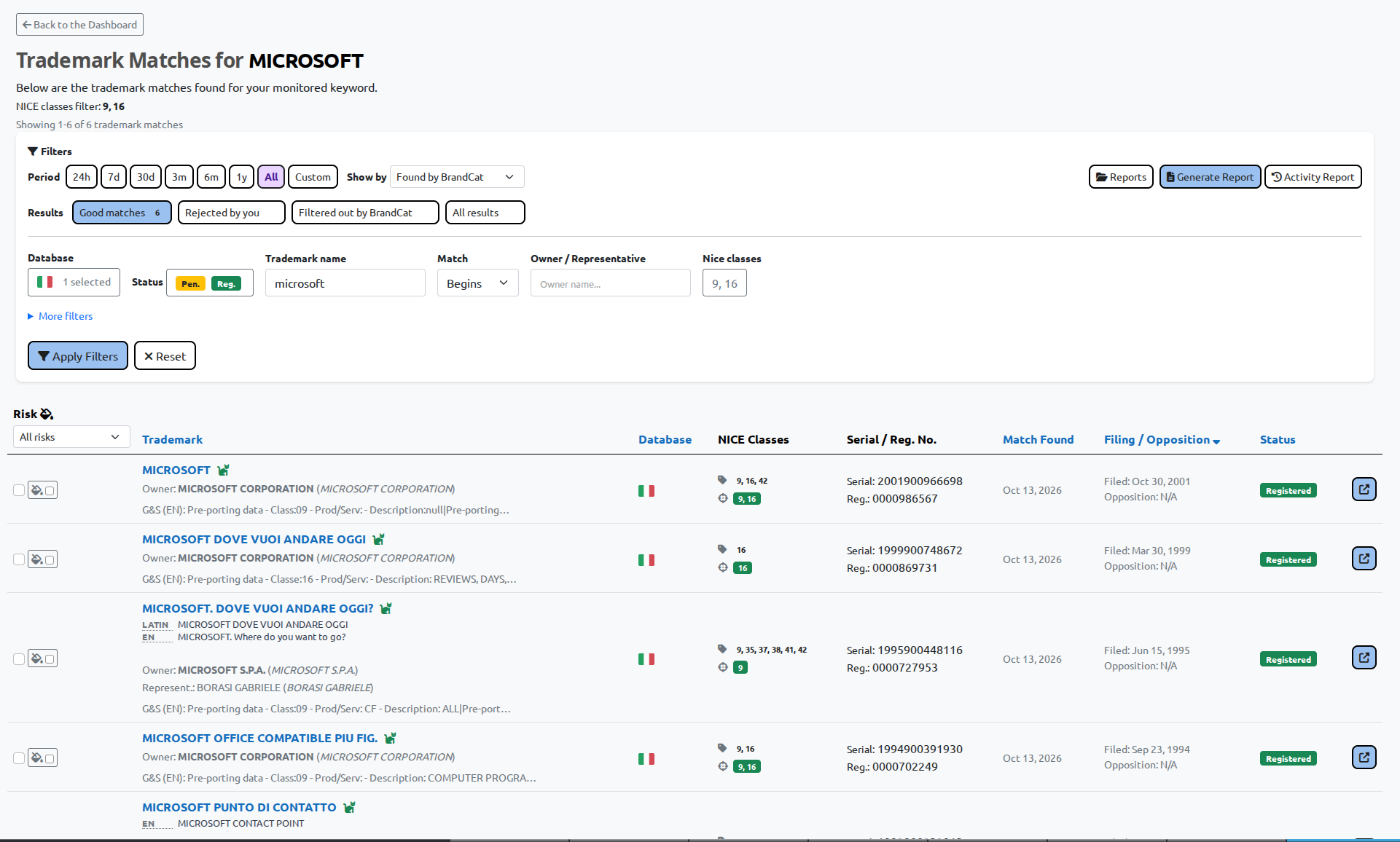
Task: Click the Reset button
Action: tap(165, 356)
